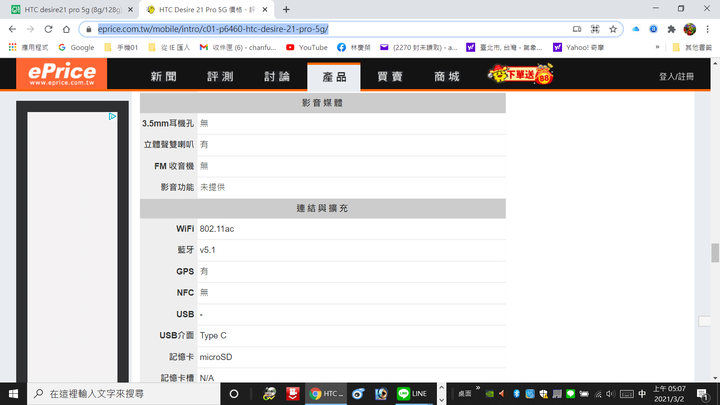Open the Facebook 林慶朗 bookmark
This screenshot has width=720, height=405.
354,47
